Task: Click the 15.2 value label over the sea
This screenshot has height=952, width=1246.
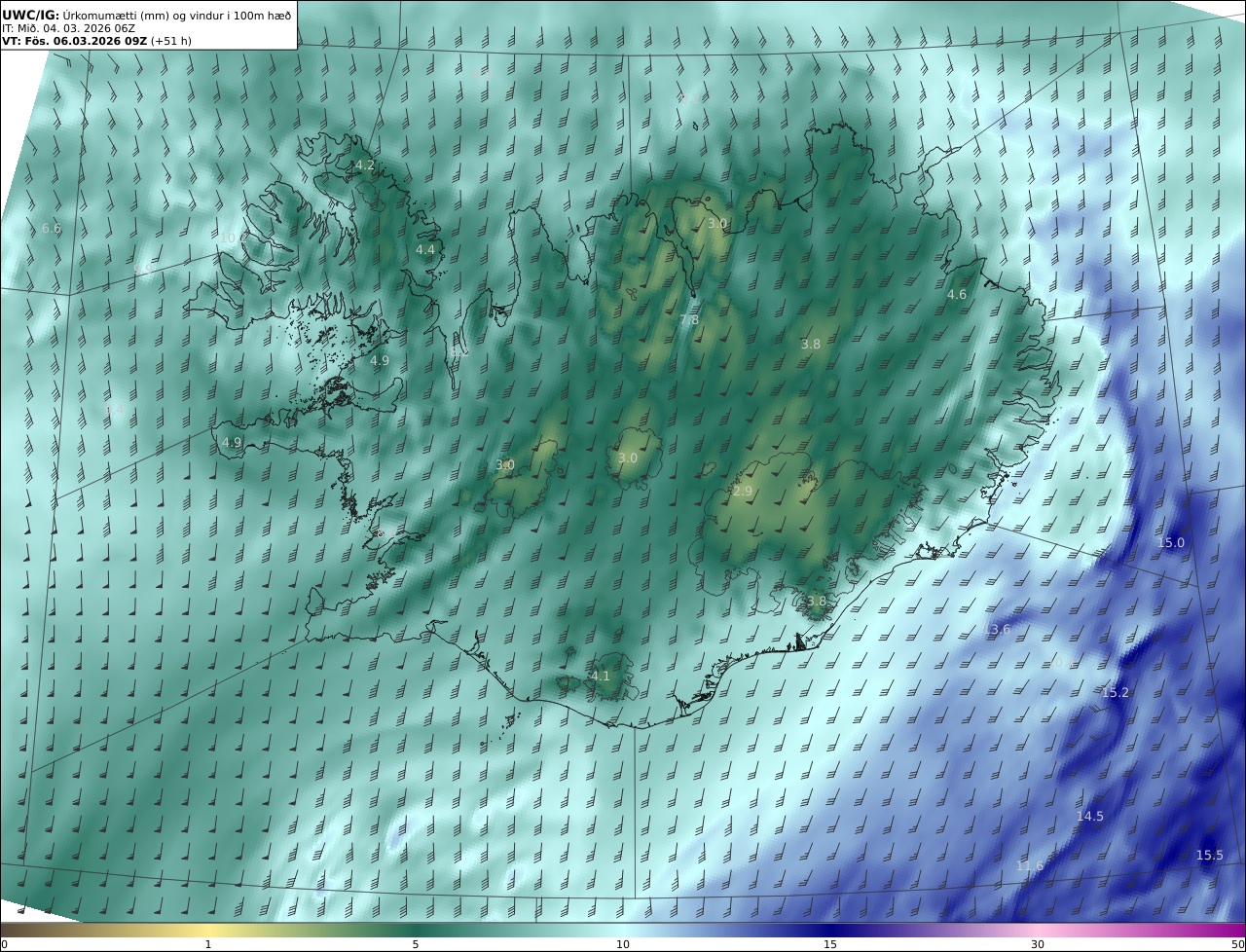Action: click(x=1116, y=693)
